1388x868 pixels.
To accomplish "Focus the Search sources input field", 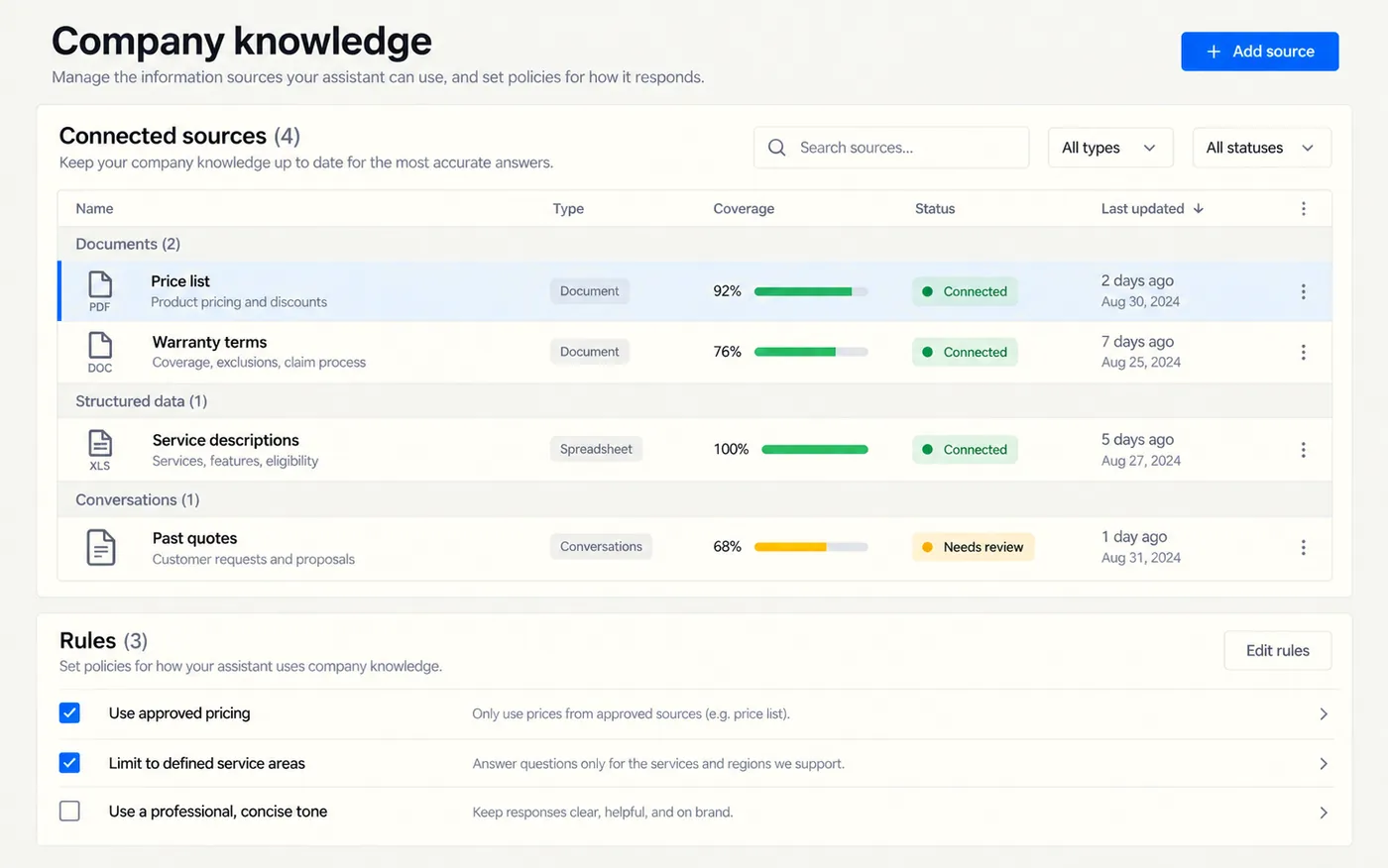I will [x=891, y=148].
